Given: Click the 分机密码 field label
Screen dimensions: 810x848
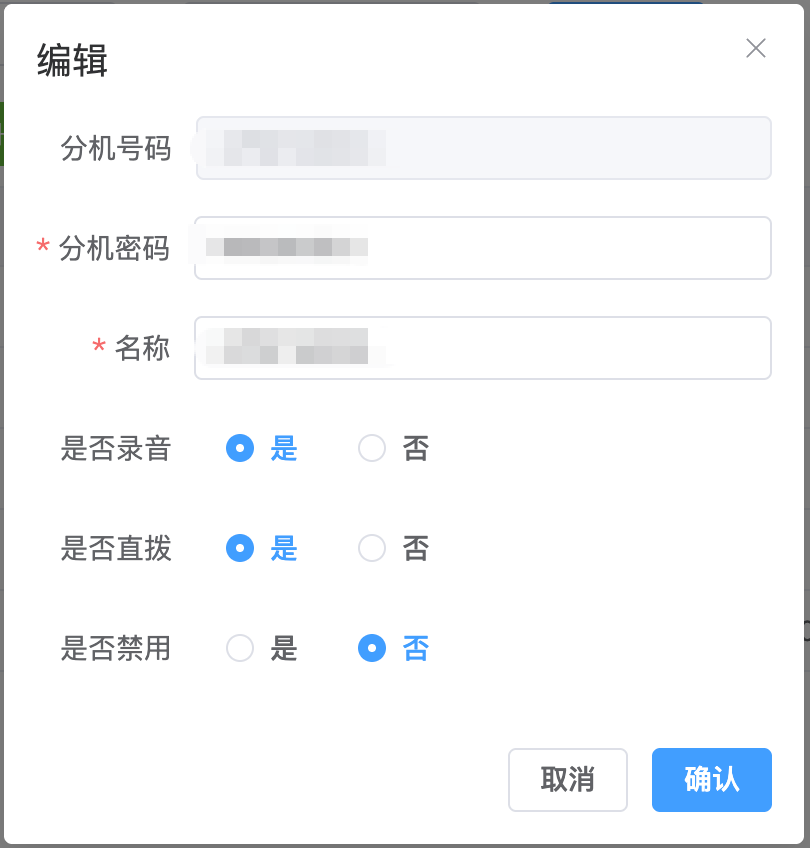Looking at the screenshot, I should click(x=114, y=248).
